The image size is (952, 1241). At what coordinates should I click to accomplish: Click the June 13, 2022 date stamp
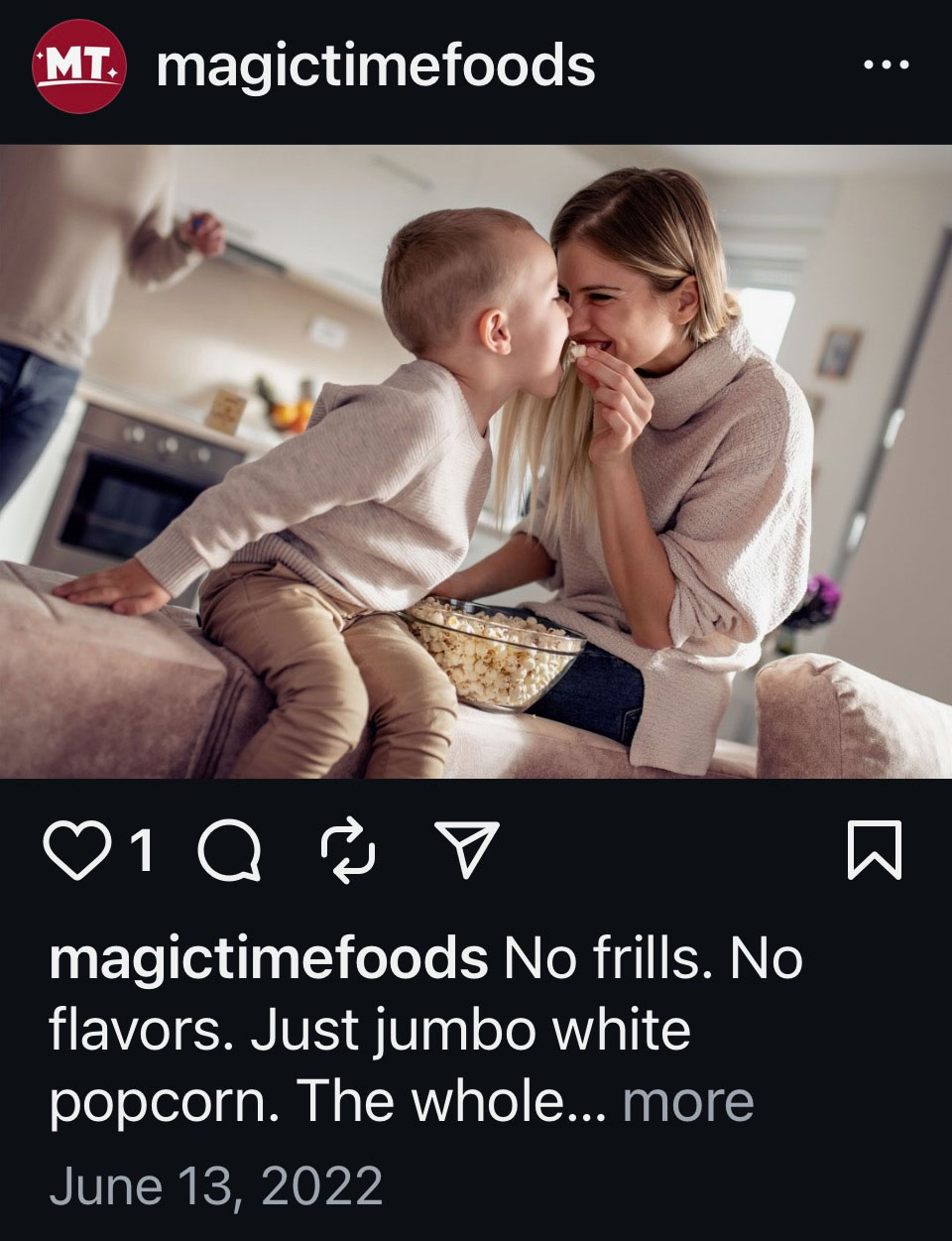pos(216,1185)
